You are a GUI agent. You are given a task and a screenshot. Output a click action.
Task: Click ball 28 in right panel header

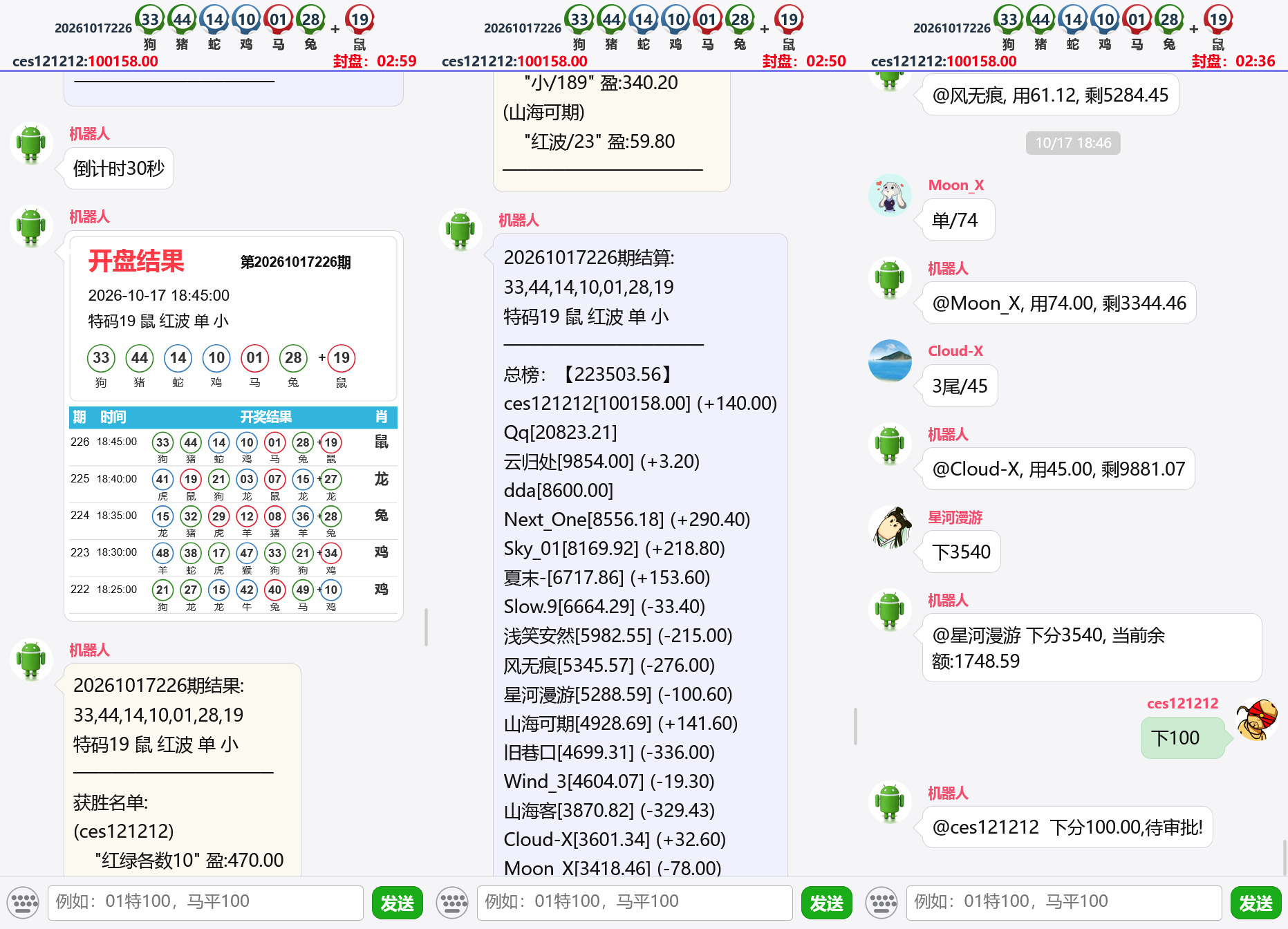(1170, 19)
